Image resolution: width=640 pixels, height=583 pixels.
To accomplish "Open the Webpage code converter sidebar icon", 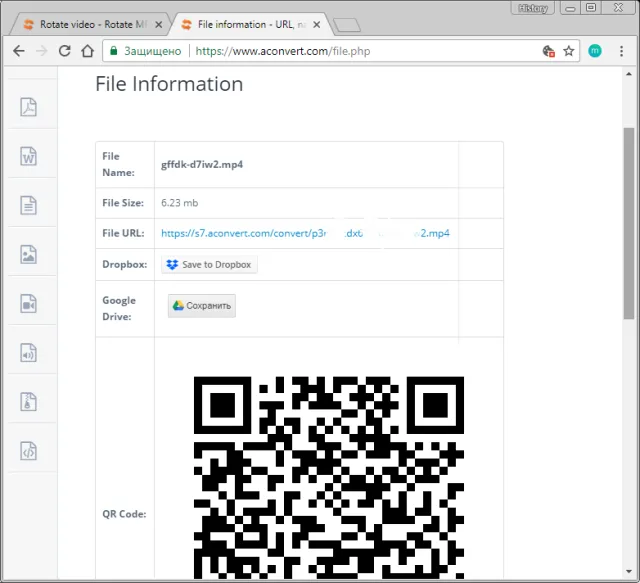I will click(x=29, y=451).
